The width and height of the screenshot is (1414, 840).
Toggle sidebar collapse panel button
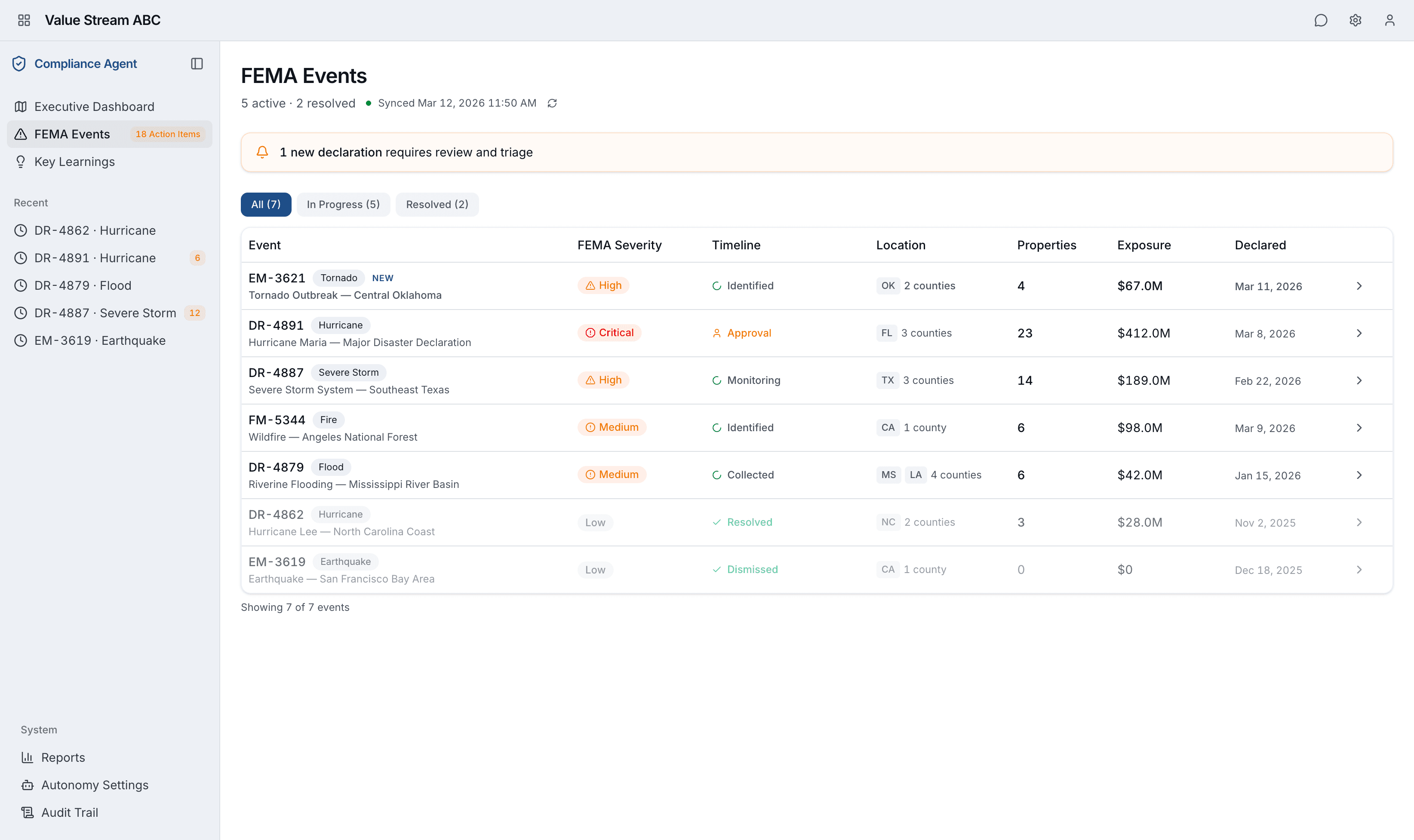(x=197, y=63)
